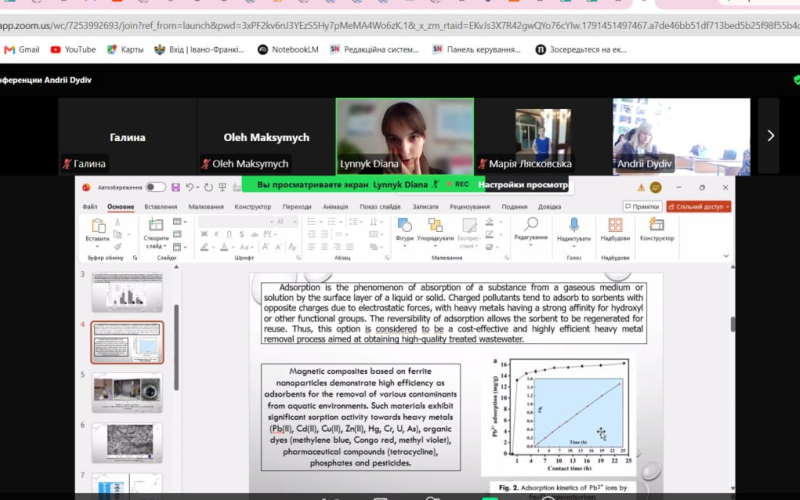This screenshot has width=800, height=500.
Task: Open the Анімація tab
Action: [335, 207]
